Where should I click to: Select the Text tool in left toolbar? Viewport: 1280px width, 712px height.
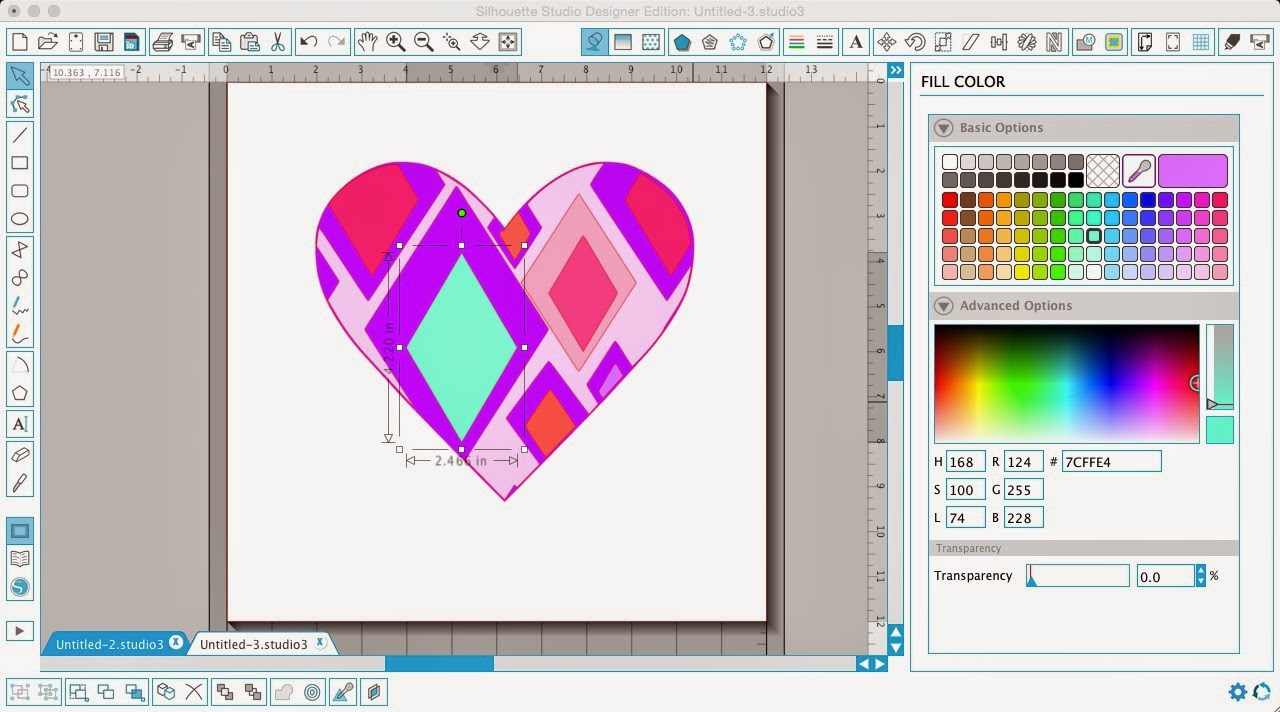[x=20, y=424]
